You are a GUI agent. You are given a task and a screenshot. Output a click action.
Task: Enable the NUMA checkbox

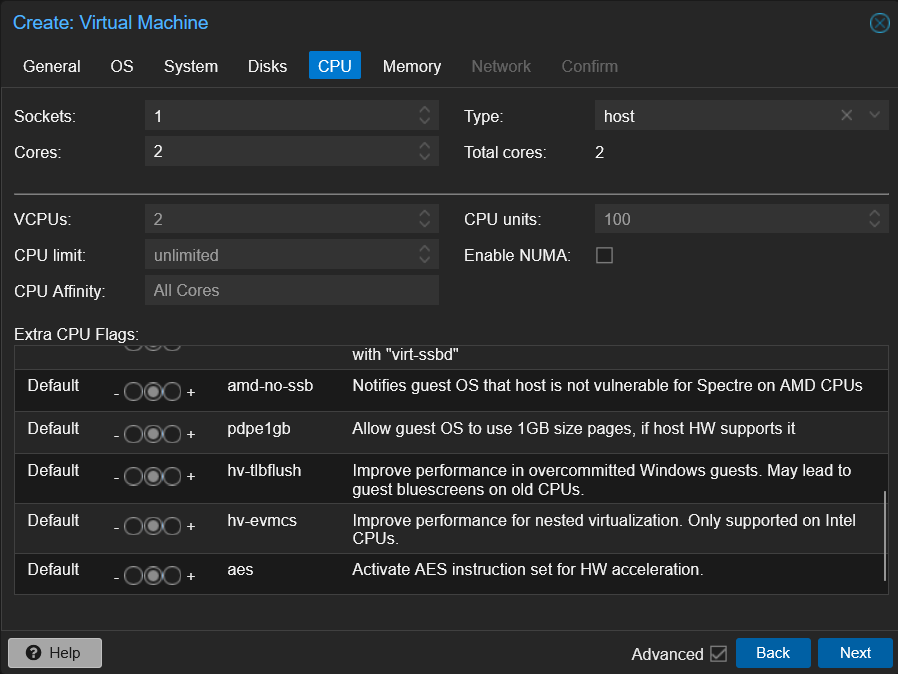click(x=604, y=255)
